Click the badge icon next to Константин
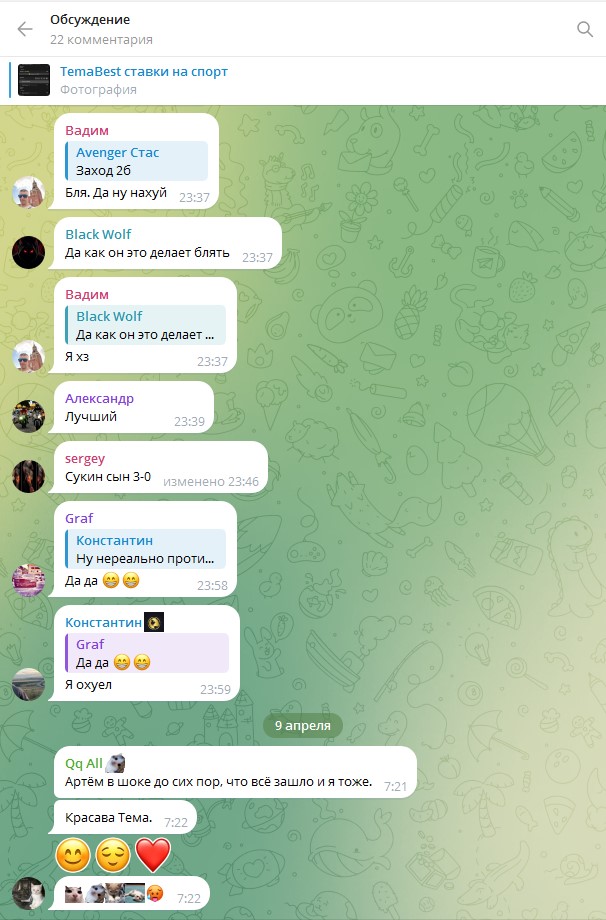606x920 pixels. [x=154, y=622]
